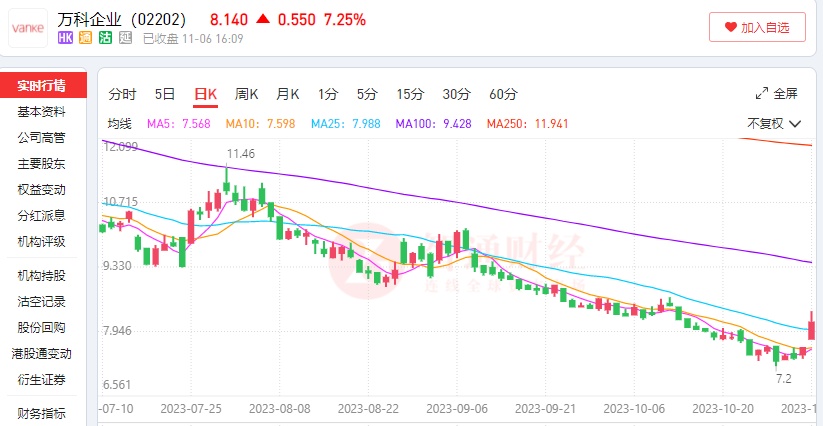The image size is (823, 426).
Task: Open 实时行情 sidebar item
Action: 42,86
